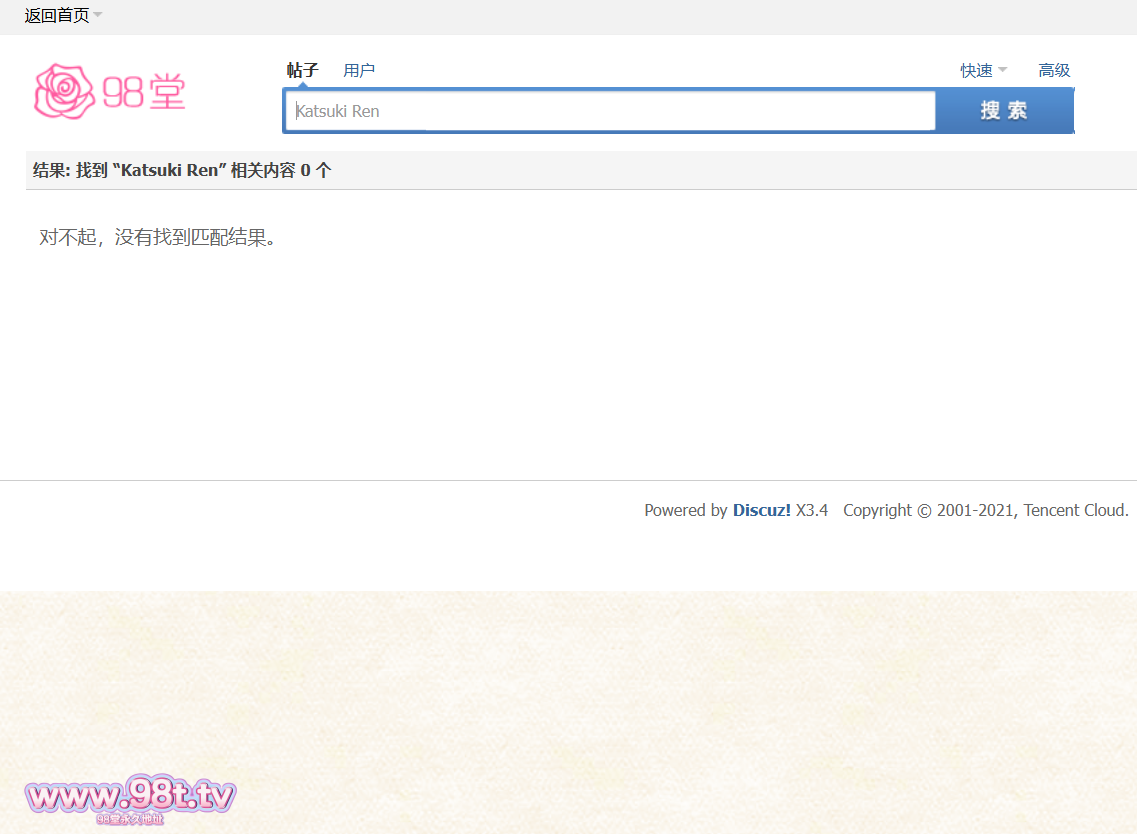Screen dimensions: 1137x834
Task: Click the quoted “Katsuki Ren” in results header
Action: click(169, 170)
